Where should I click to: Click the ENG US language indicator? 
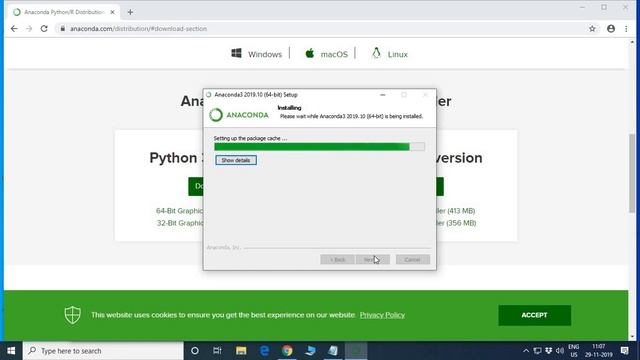click(573, 351)
